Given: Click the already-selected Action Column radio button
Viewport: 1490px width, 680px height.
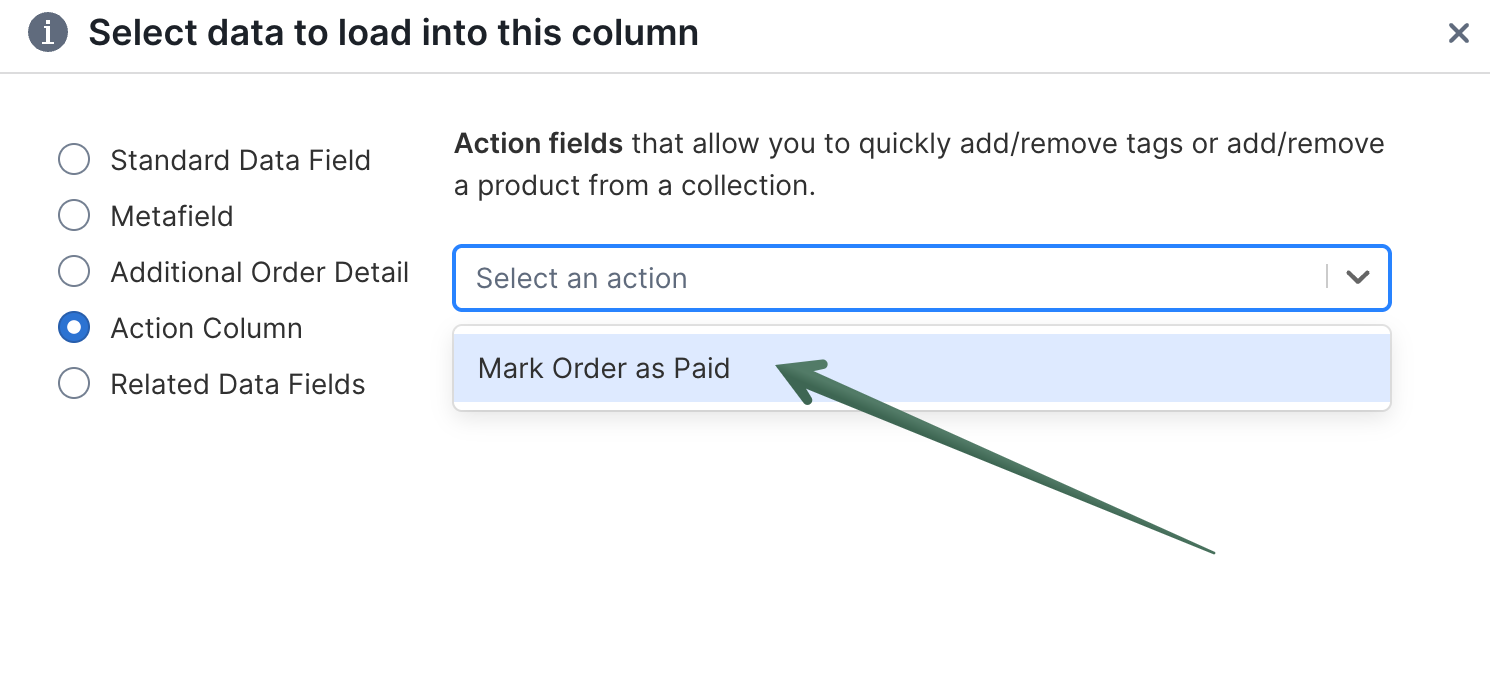Looking at the screenshot, I should (73, 327).
